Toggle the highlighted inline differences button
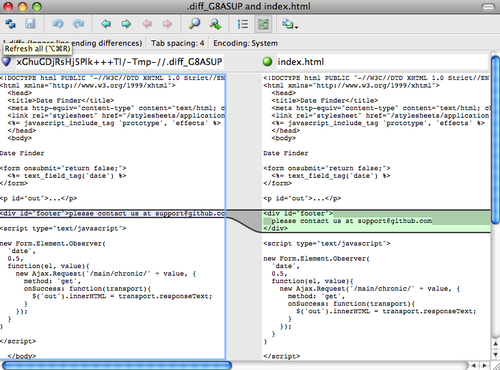The width and height of the screenshot is (500, 370). [263, 24]
